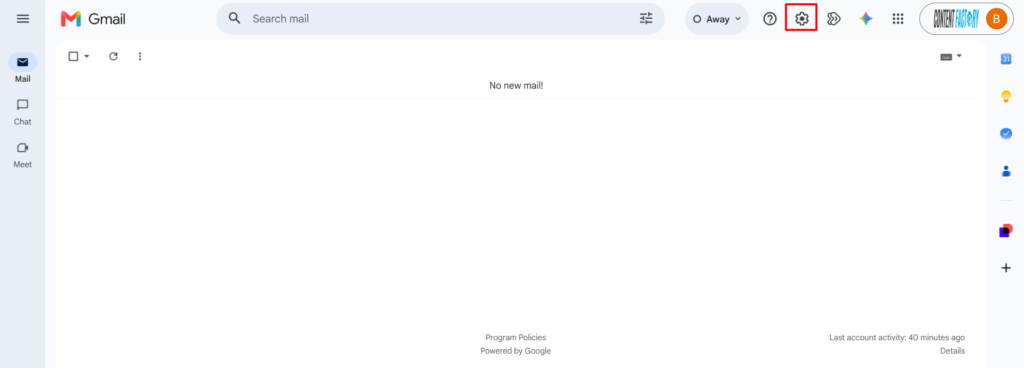Tick the select-all checkbox
The image size is (1024, 368).
coord(73,56)
